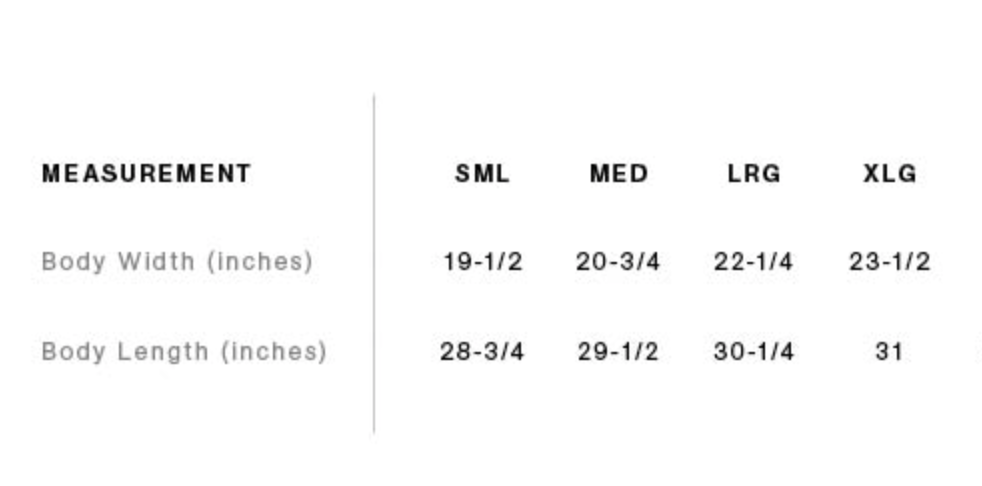The width and height of the screenshot is (982, 486).
Task: Click the word Width in row label
Action: (157, 262)
